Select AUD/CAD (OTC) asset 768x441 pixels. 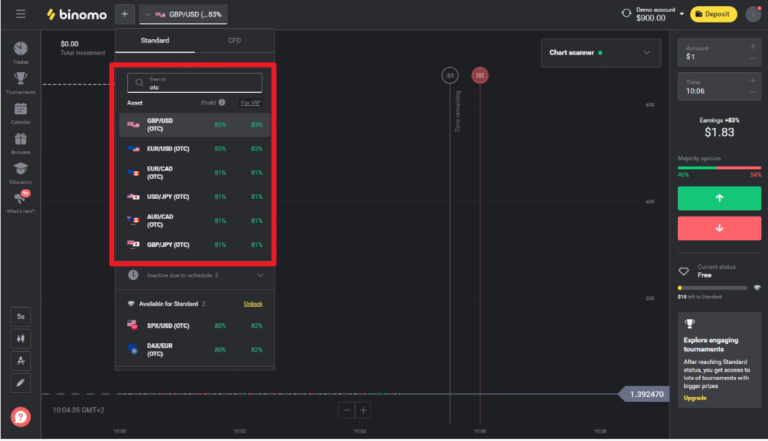[x=194, y=220]
